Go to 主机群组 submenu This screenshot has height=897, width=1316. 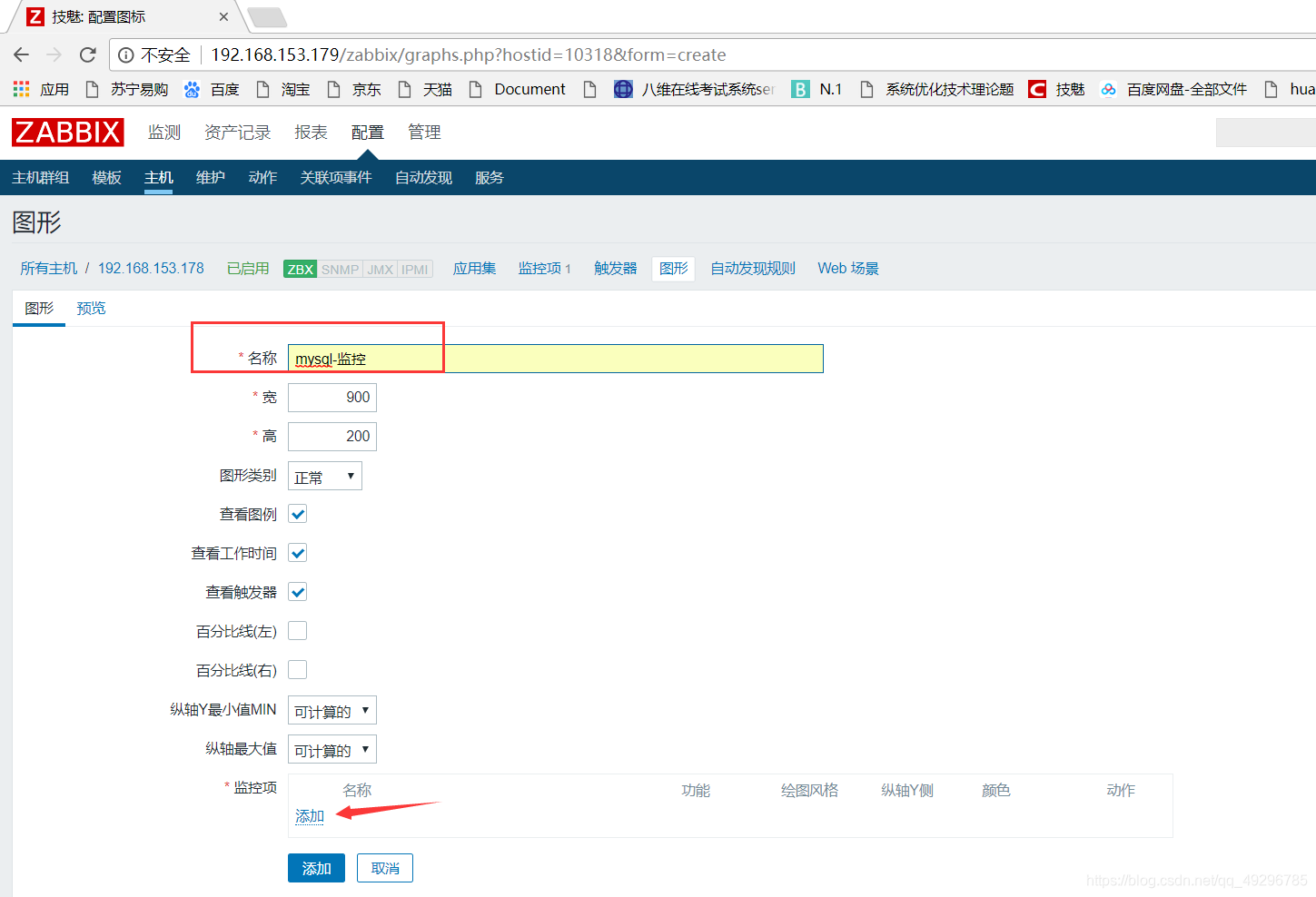coord(41,178)
